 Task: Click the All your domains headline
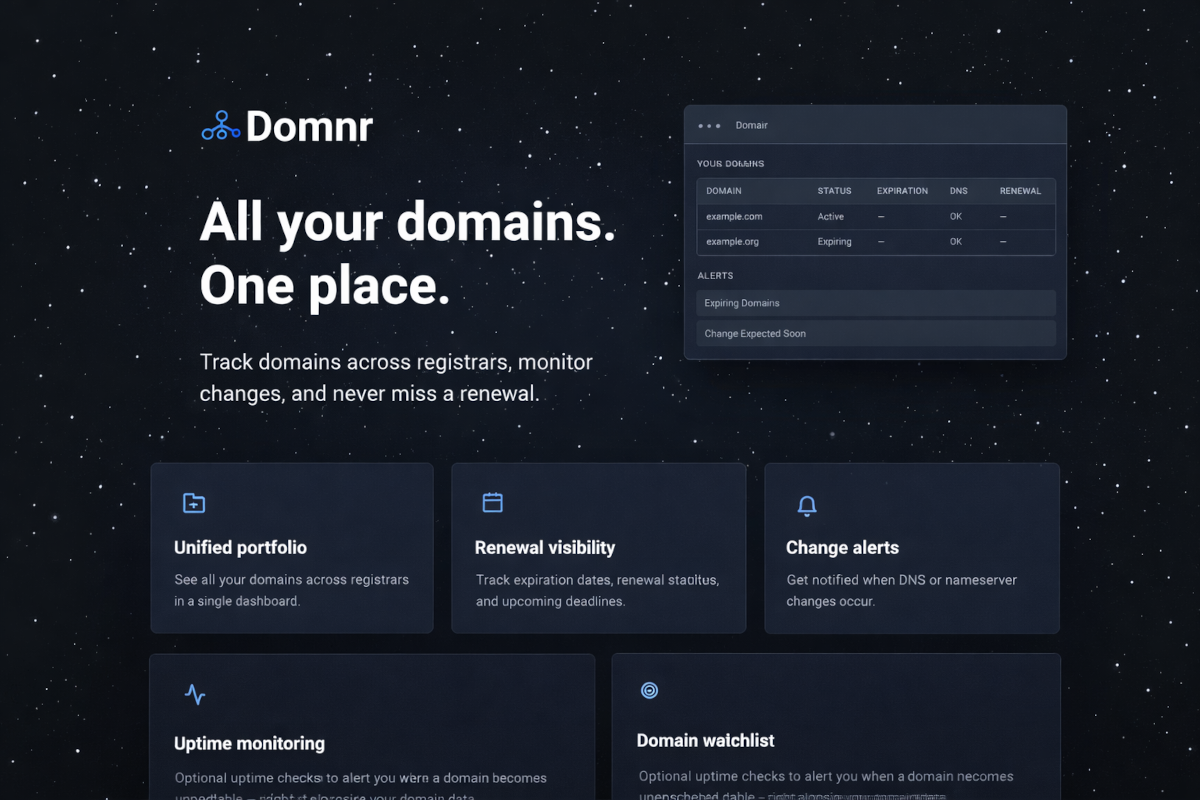point(408,254)
